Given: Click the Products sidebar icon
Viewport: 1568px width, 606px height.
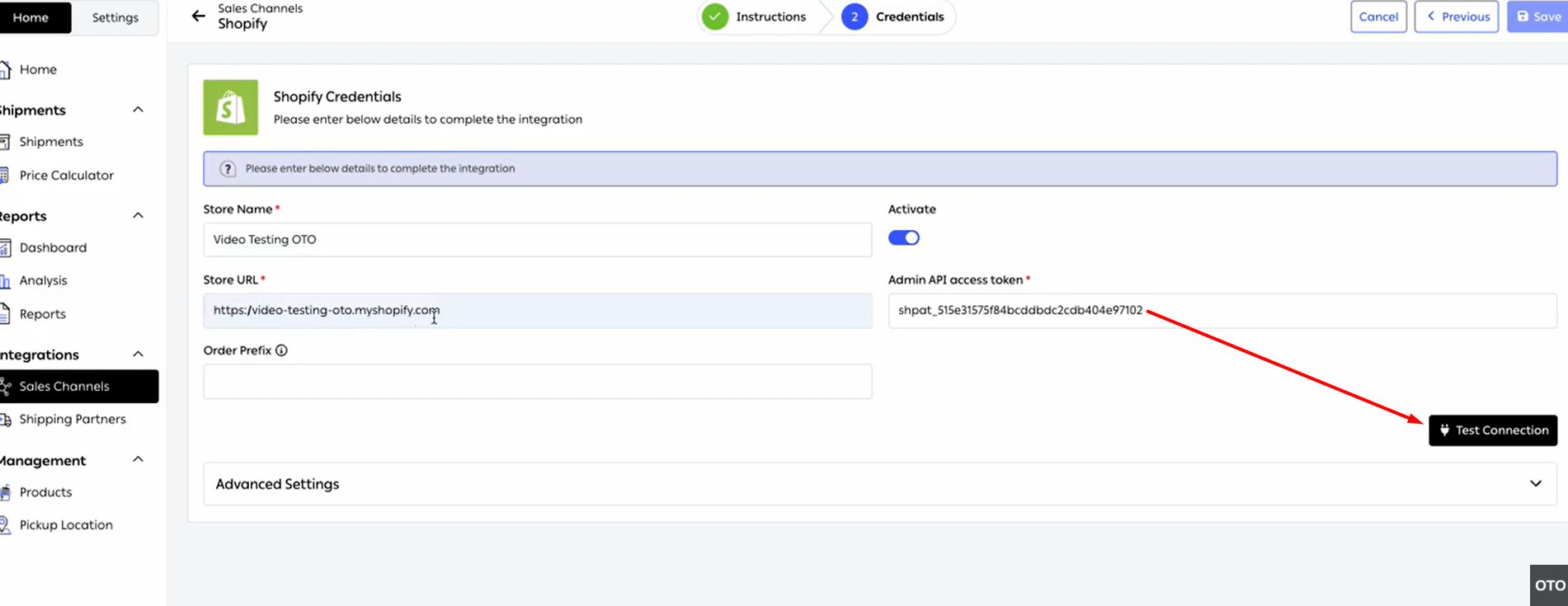Looking at the screenshot, I should [x=5, y=492].
